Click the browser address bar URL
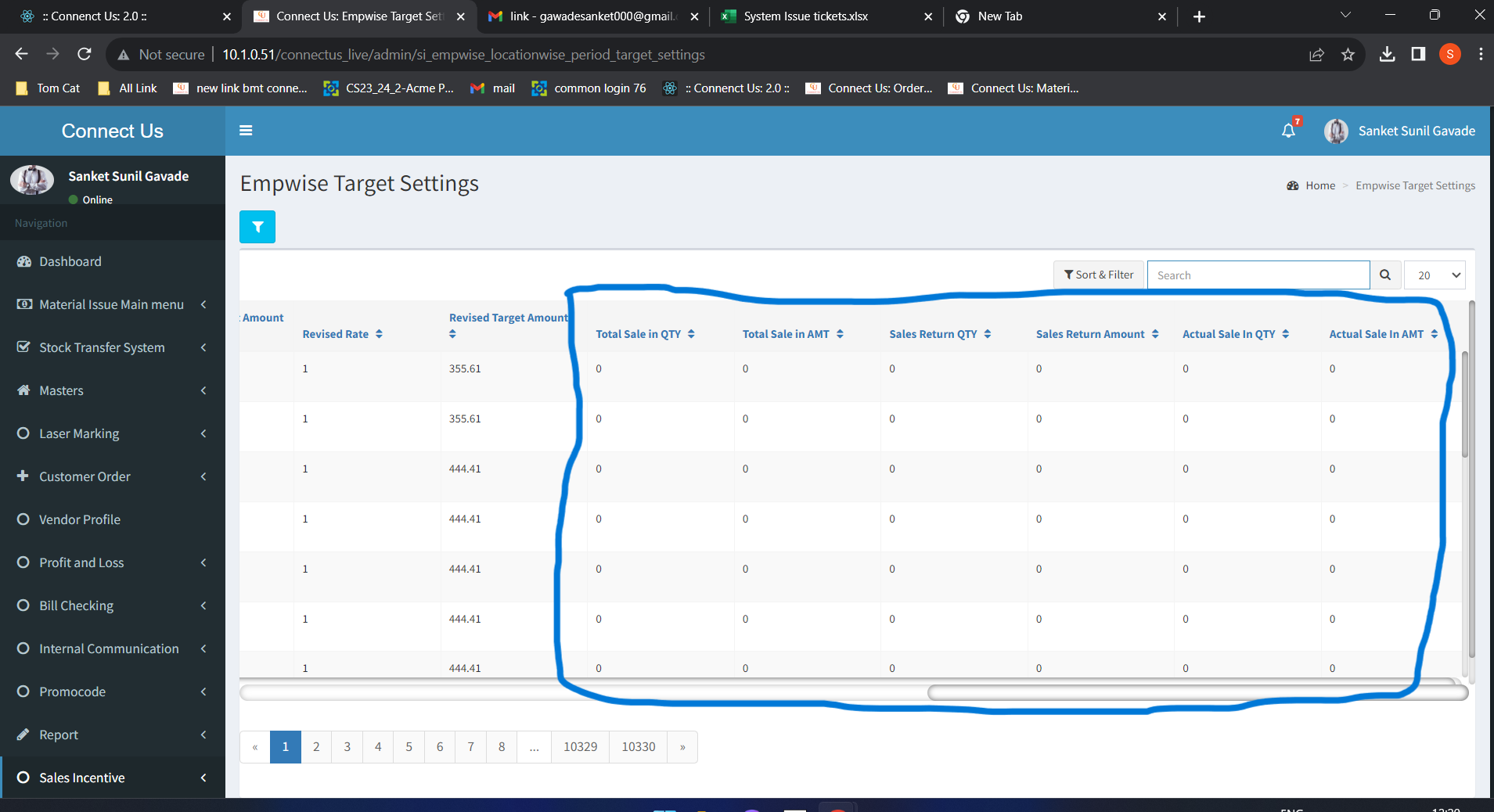 [463, 55]
